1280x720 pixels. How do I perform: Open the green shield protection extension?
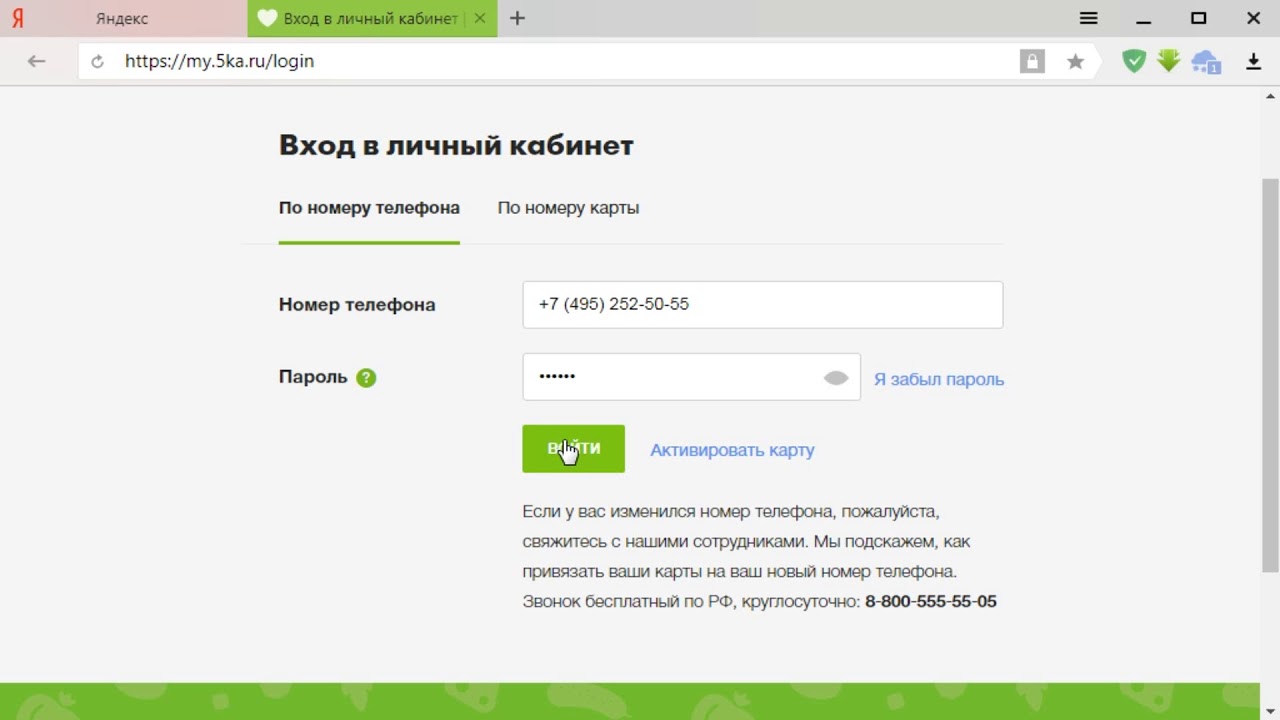(x=1133, y=61)
